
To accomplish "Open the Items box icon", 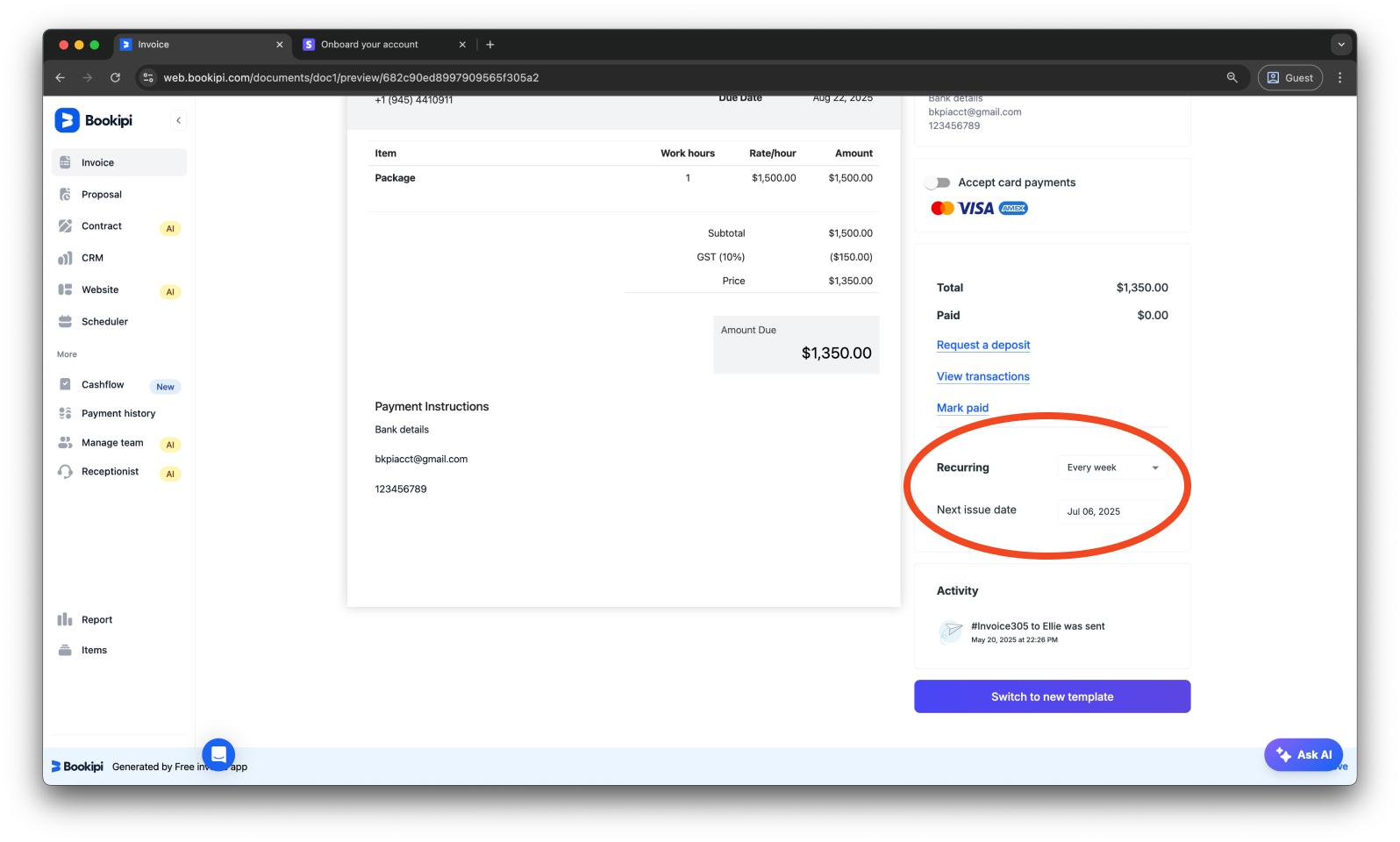I will pos(65,650).
